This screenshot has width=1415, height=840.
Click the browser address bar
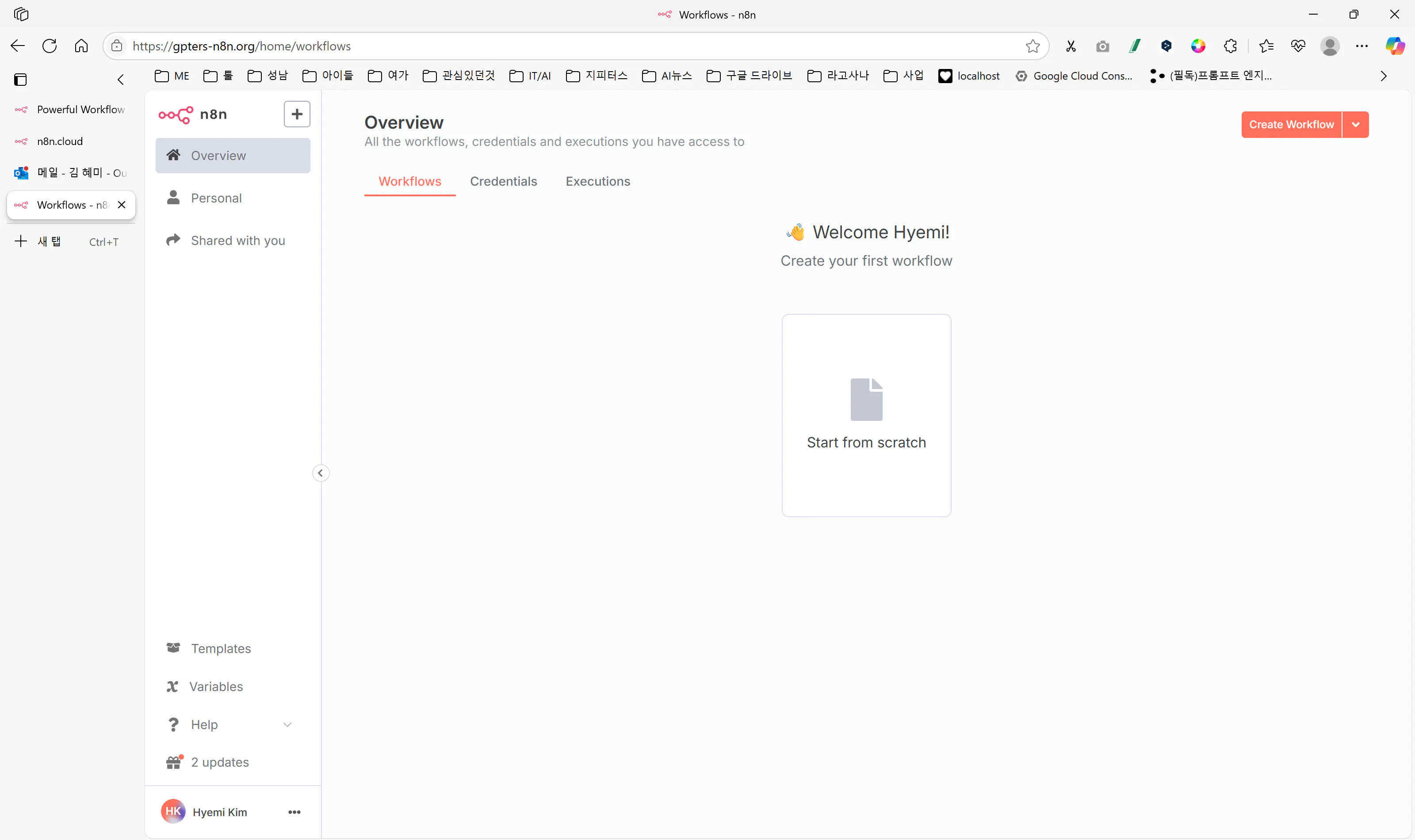[566, 46]
